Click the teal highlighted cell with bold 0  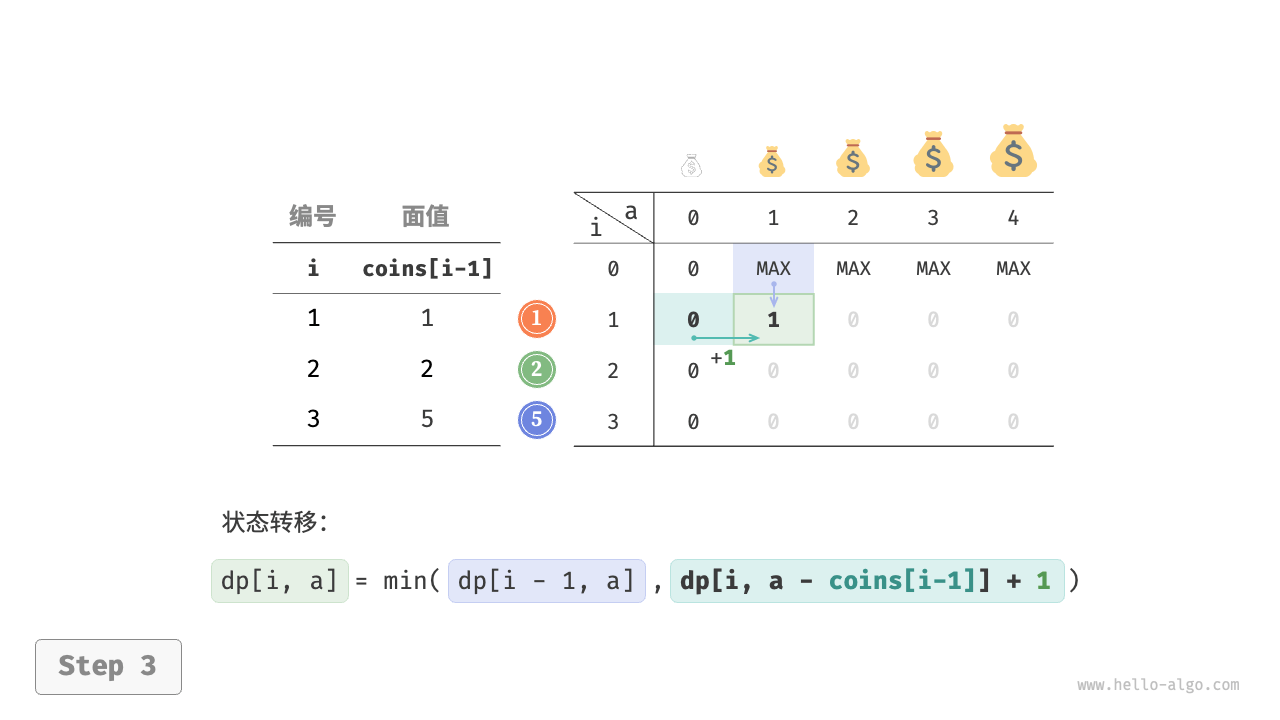694,320
